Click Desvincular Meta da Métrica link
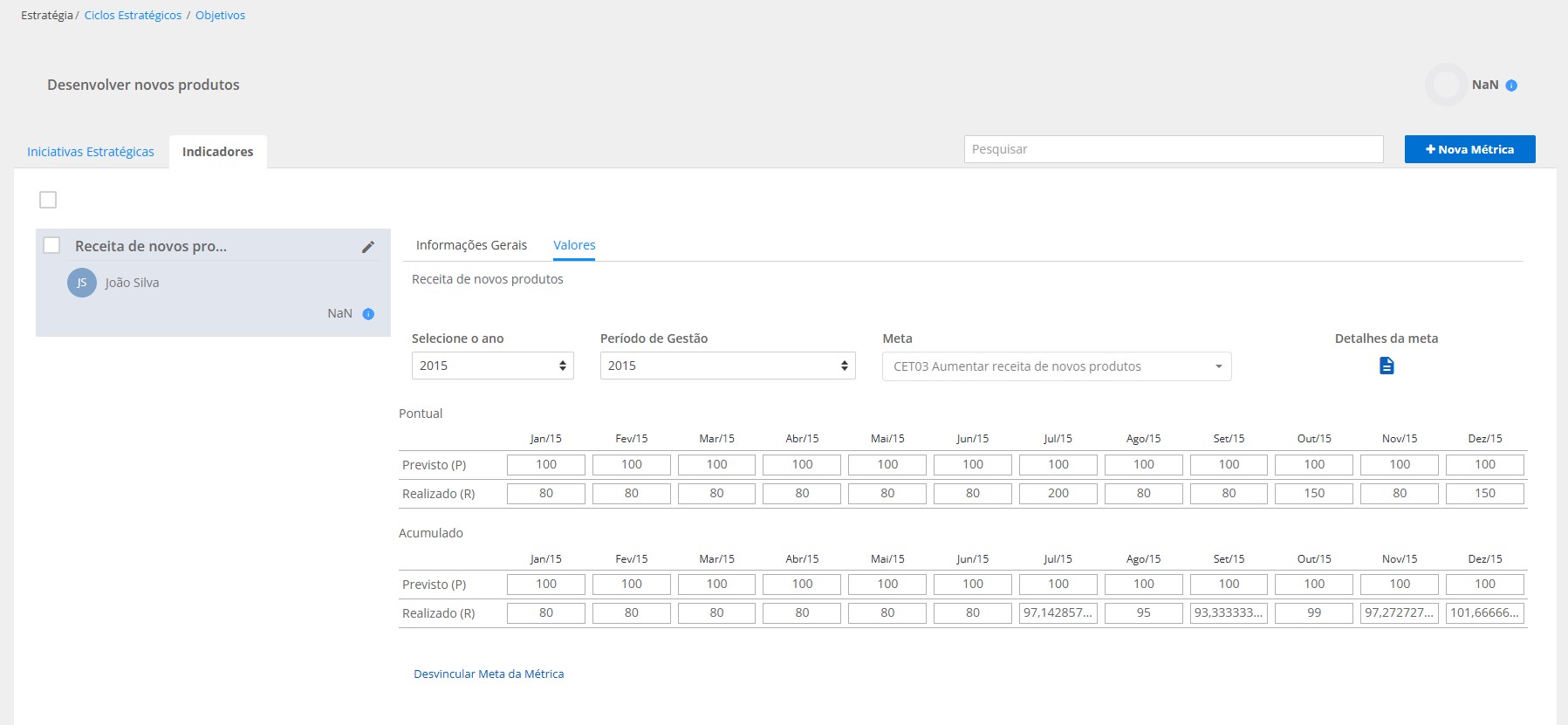 point(489,674)
